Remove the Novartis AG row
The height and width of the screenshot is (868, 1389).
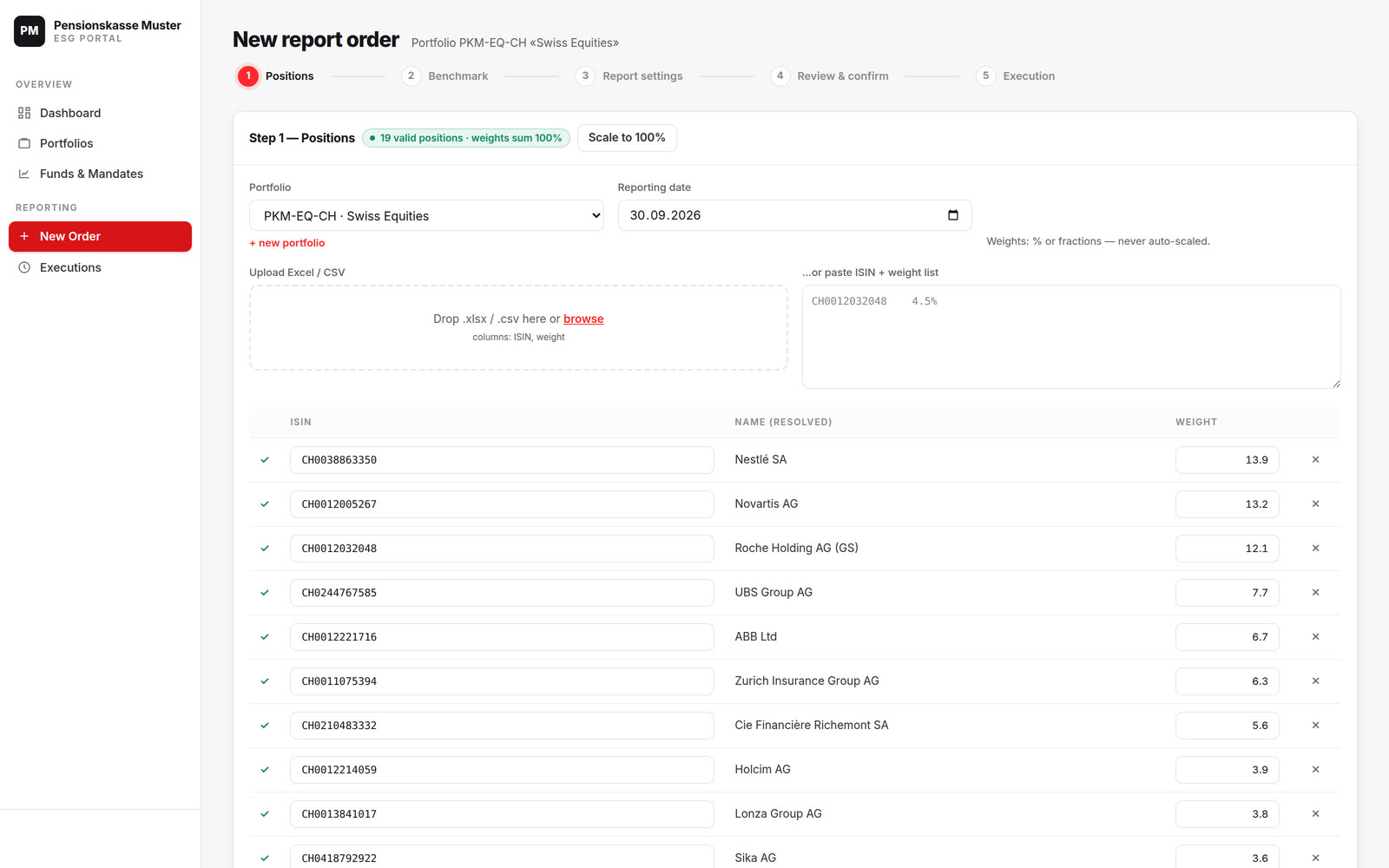[x=1315, y=504]
